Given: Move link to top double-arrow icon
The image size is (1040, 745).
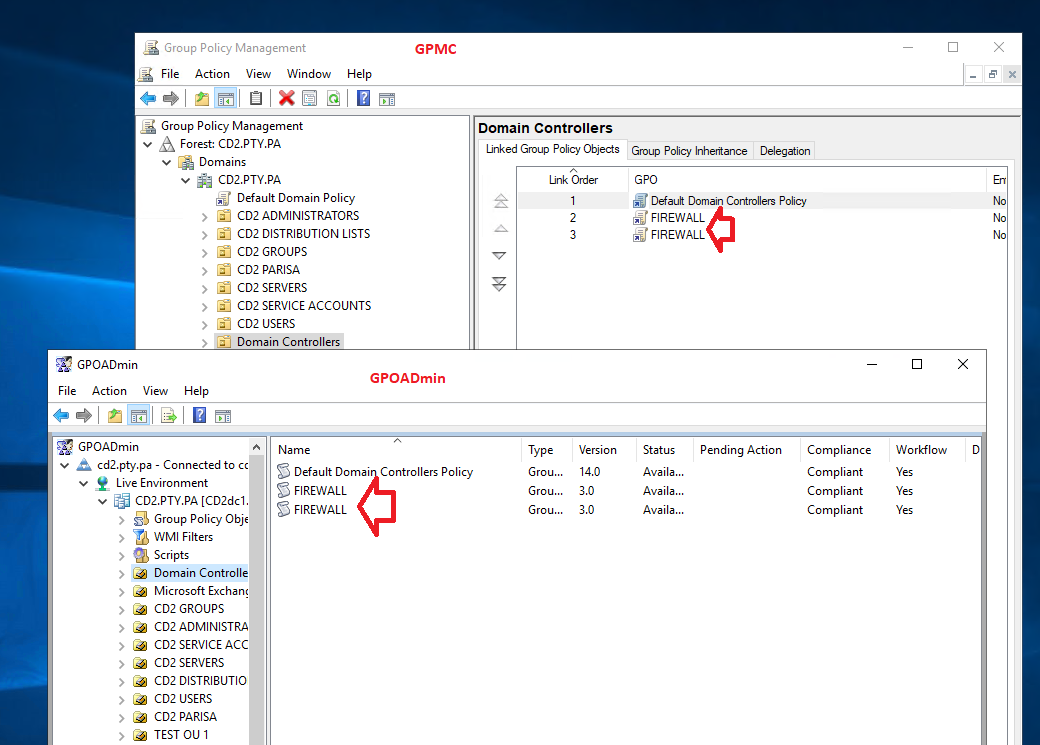Looking at the screenshot, I should point(501,201).
